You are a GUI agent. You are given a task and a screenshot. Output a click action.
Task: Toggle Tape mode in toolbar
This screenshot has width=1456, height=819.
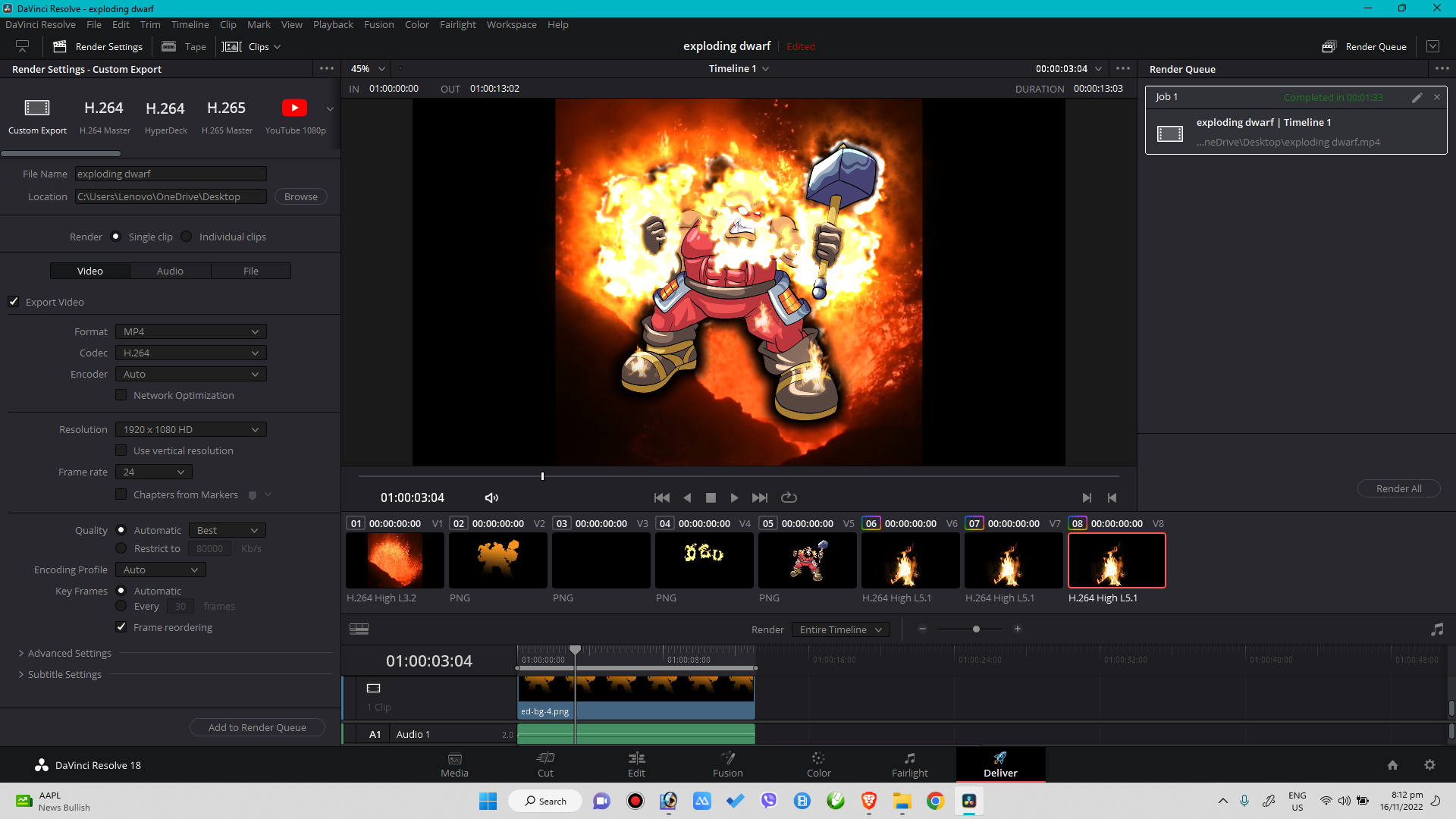tap(184, 46)
